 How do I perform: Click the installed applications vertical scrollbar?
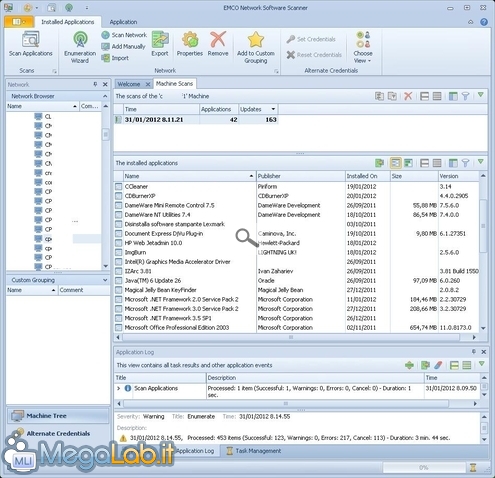483,226
